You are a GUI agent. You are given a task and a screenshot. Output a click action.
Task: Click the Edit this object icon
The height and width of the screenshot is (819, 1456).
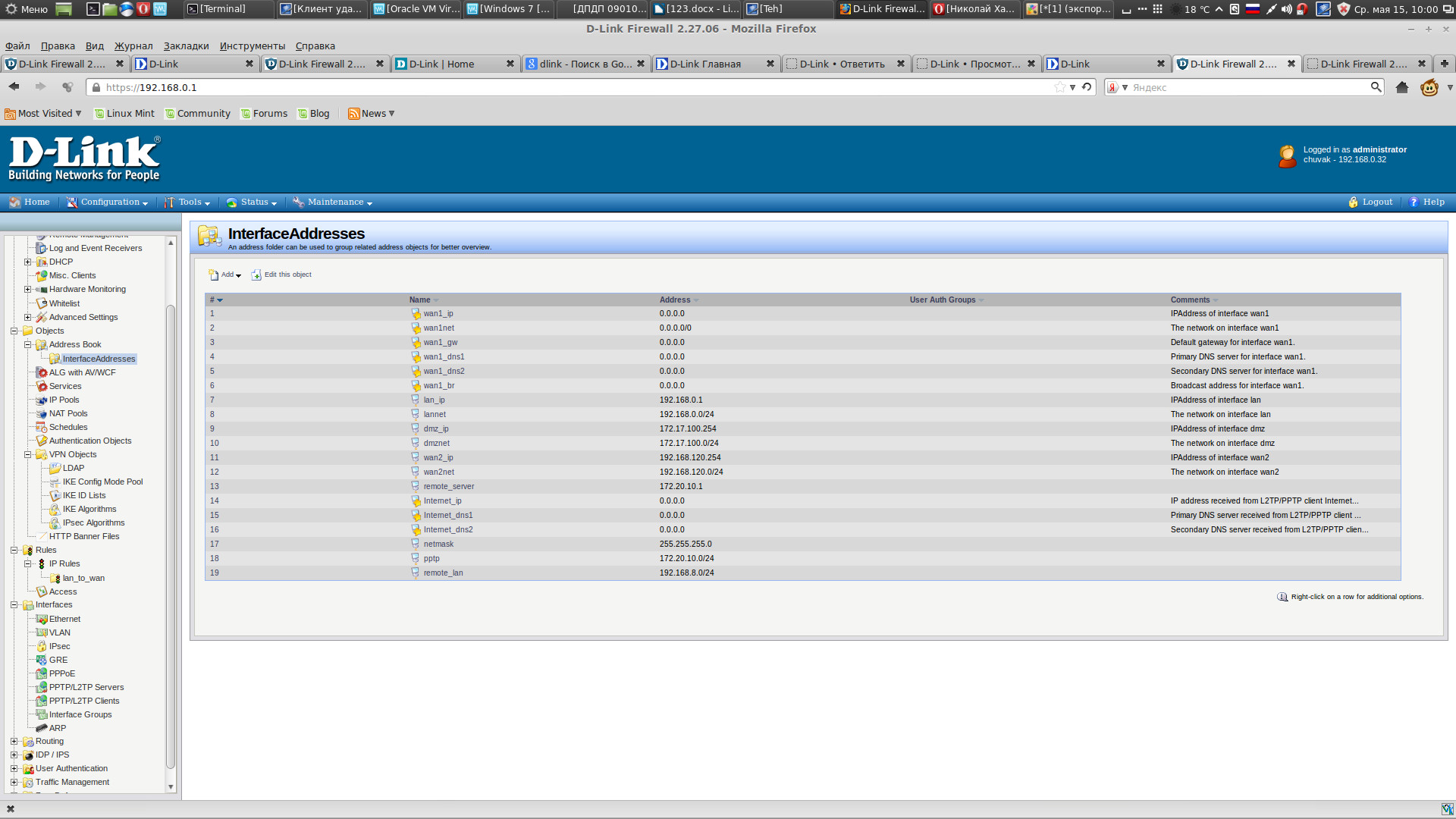(x=256, y=275)
